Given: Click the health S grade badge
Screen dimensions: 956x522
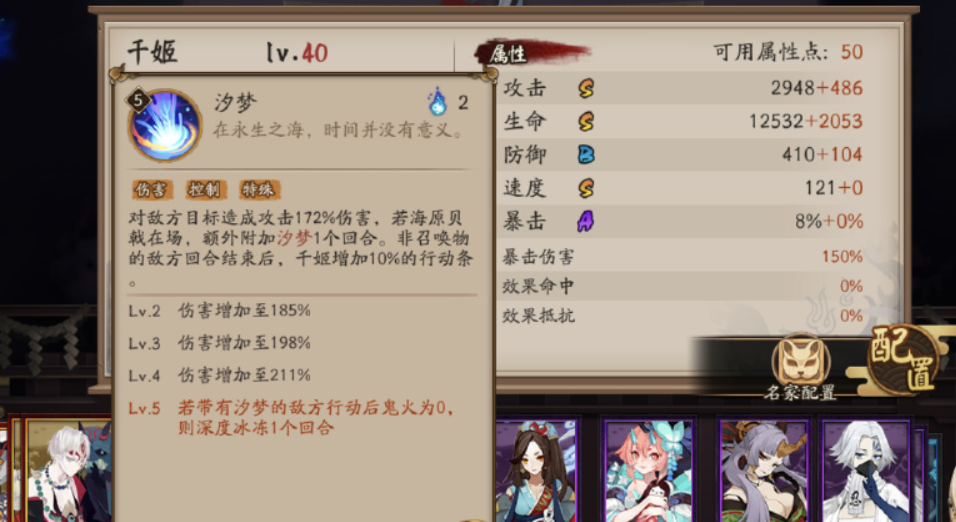Looking at the screenshot, I should tap(586, 121).
